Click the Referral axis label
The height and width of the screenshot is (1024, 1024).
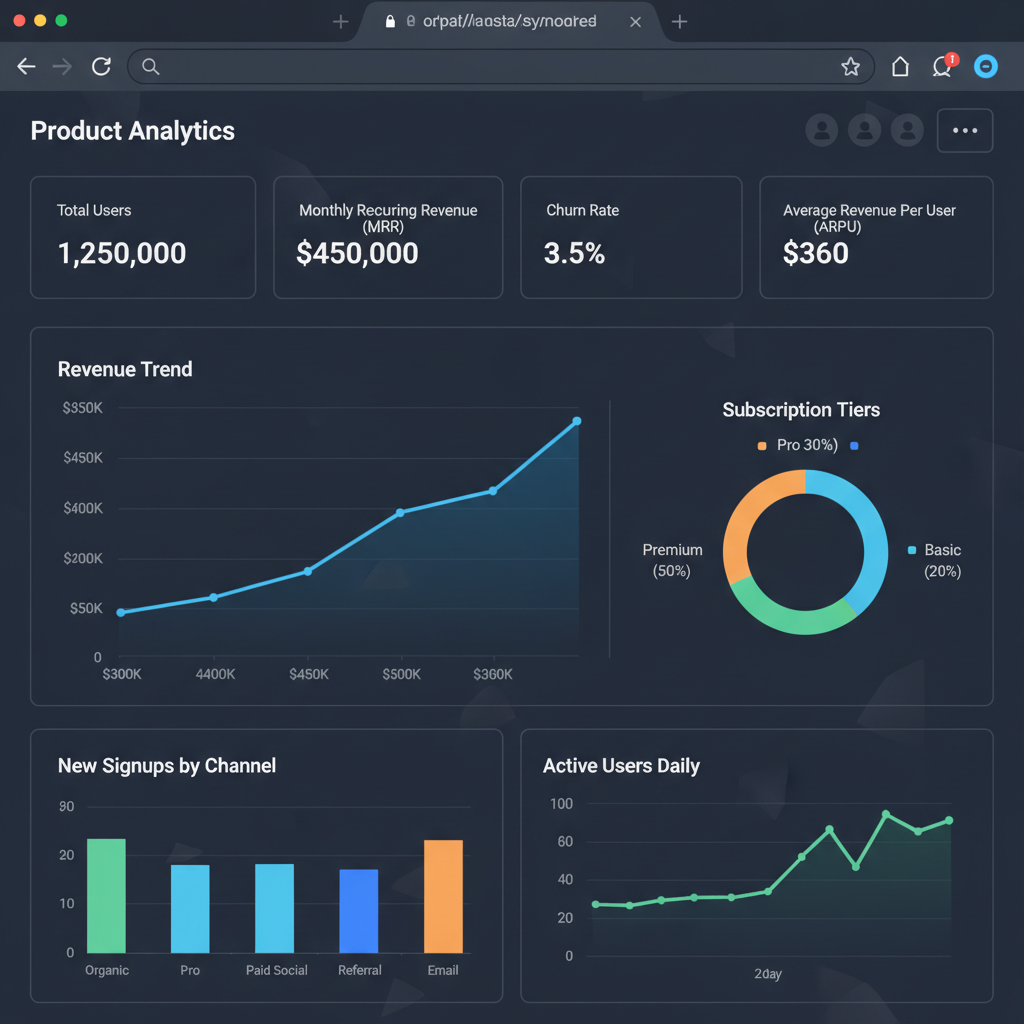tap(360, 970)
